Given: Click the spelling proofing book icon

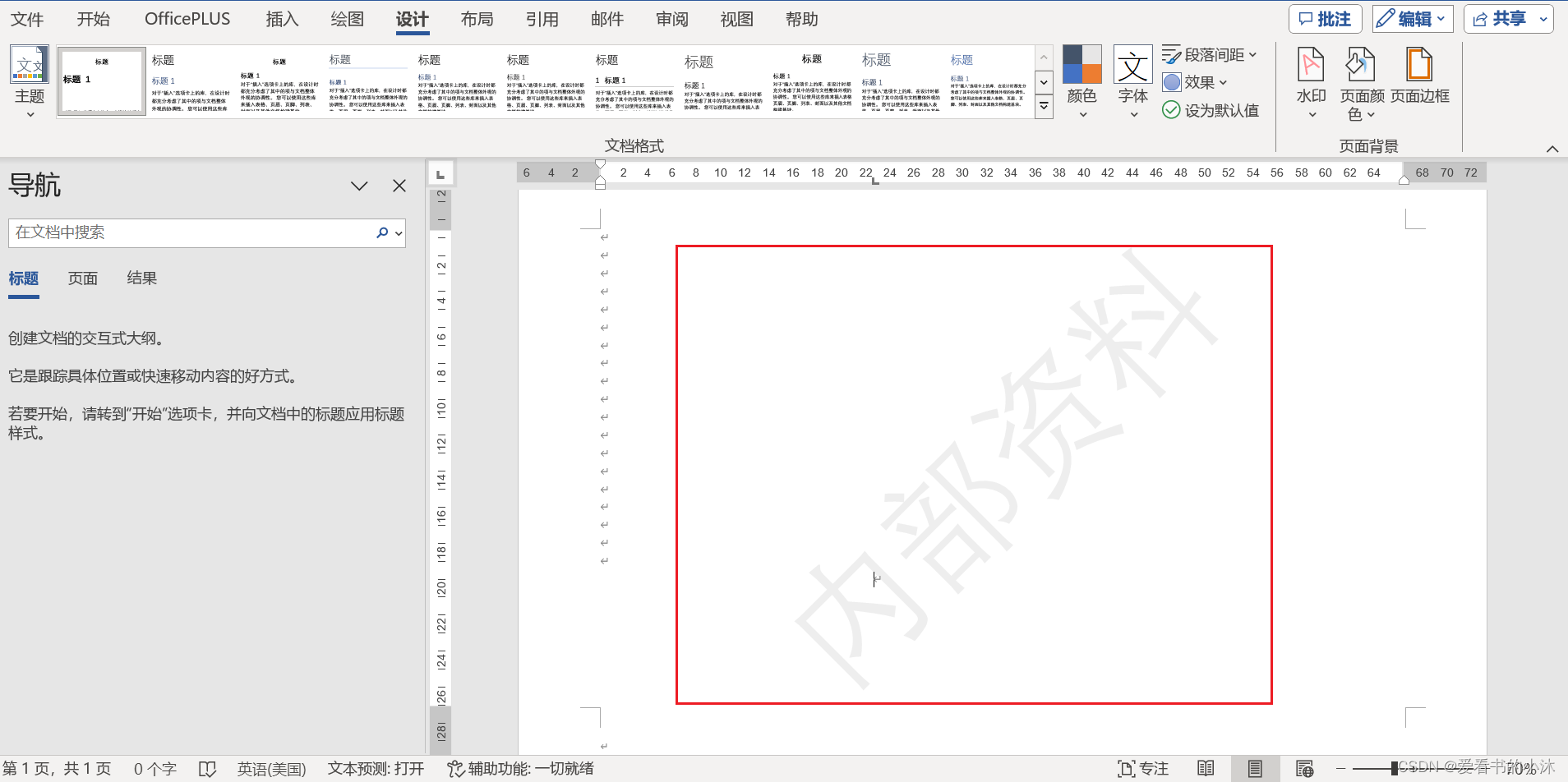Looking at the screenshot, I should point(208,769).
